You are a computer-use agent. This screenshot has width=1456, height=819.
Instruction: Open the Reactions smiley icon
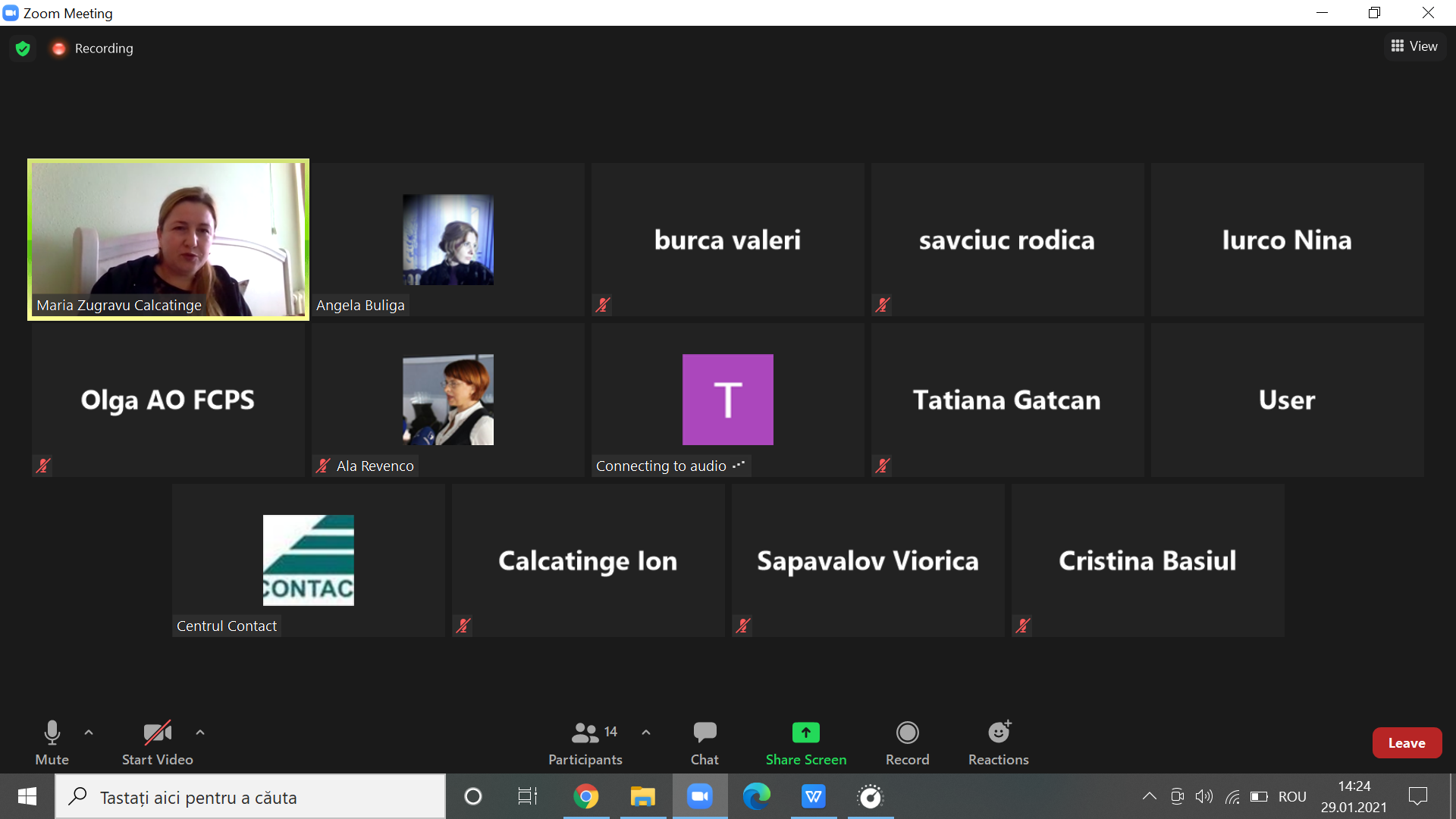[999, 733]
